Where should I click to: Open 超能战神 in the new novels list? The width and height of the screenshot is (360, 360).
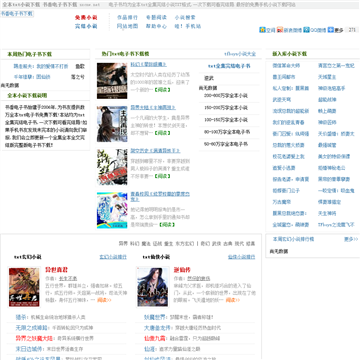click(327, 100)
